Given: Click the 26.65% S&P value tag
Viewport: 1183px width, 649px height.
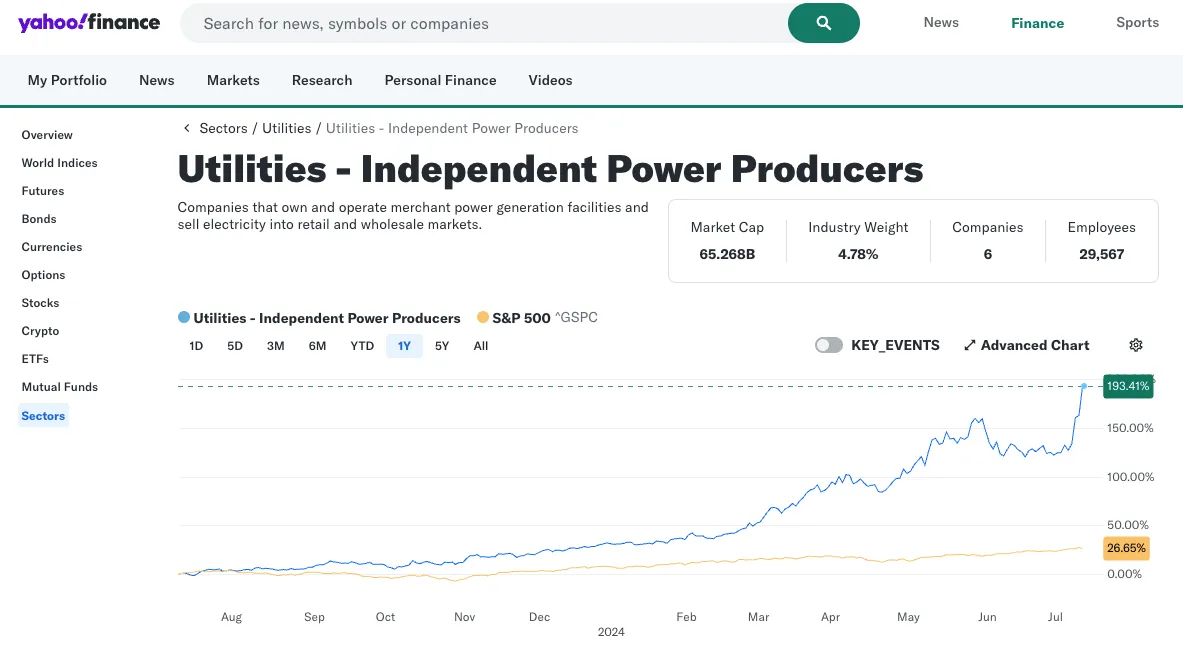Looking at the screenshot, I should click(1126, 548).
